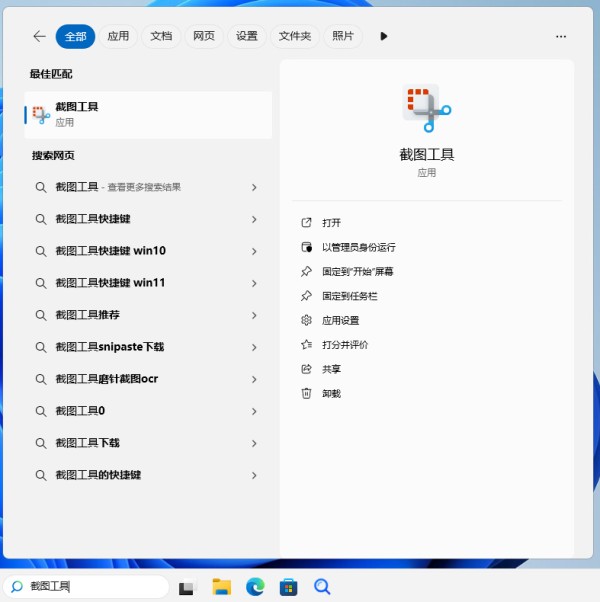600x602 pixels.
Task: Expand the 截图工具推荐 suggestion chevron
Action: (254, 315)
